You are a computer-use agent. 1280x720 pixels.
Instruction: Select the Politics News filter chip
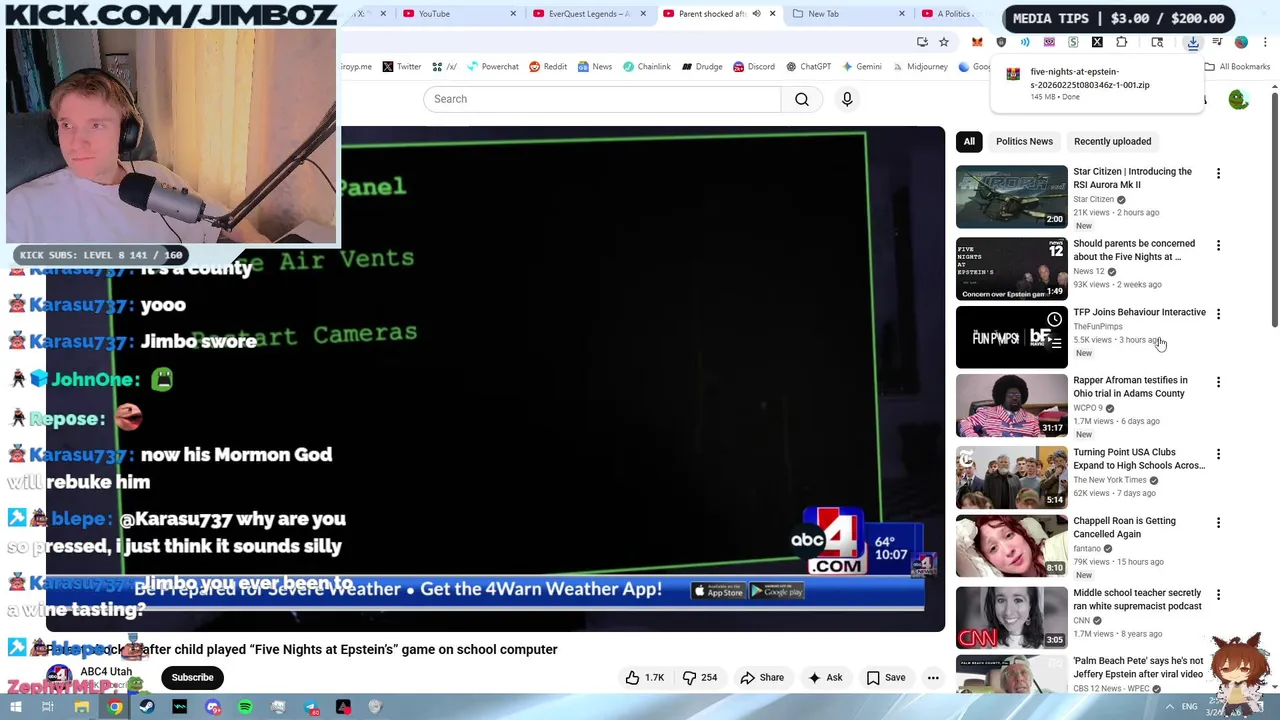point(1024,141)
